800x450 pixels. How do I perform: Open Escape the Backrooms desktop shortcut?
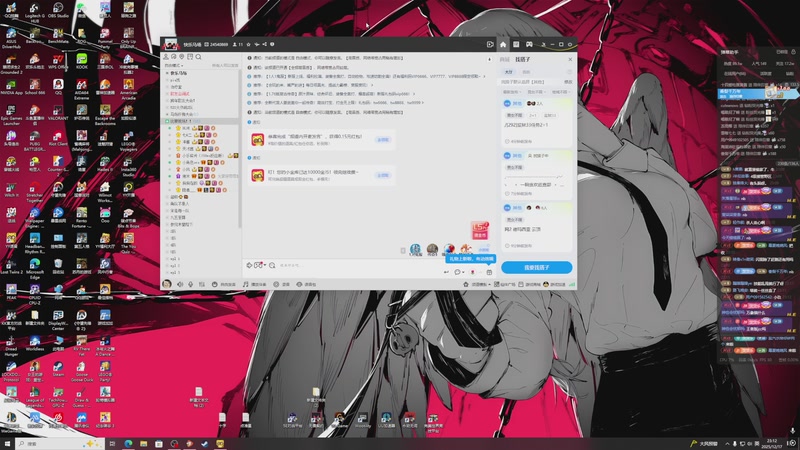105,114
